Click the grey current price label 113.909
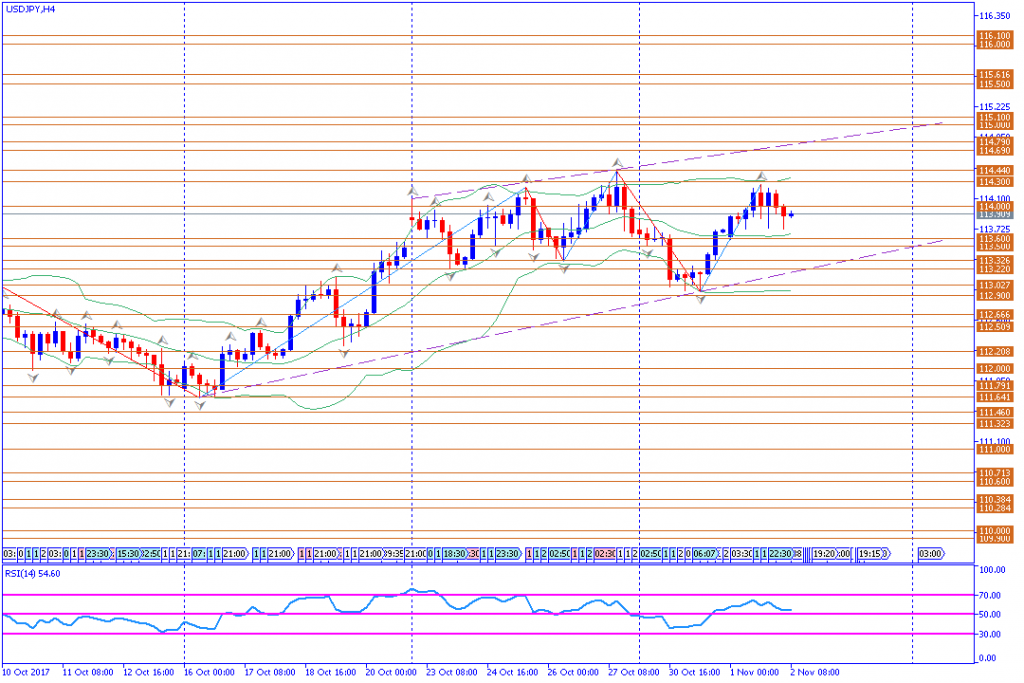This screenshot has height=683, width=1024. tap(996, 214)
